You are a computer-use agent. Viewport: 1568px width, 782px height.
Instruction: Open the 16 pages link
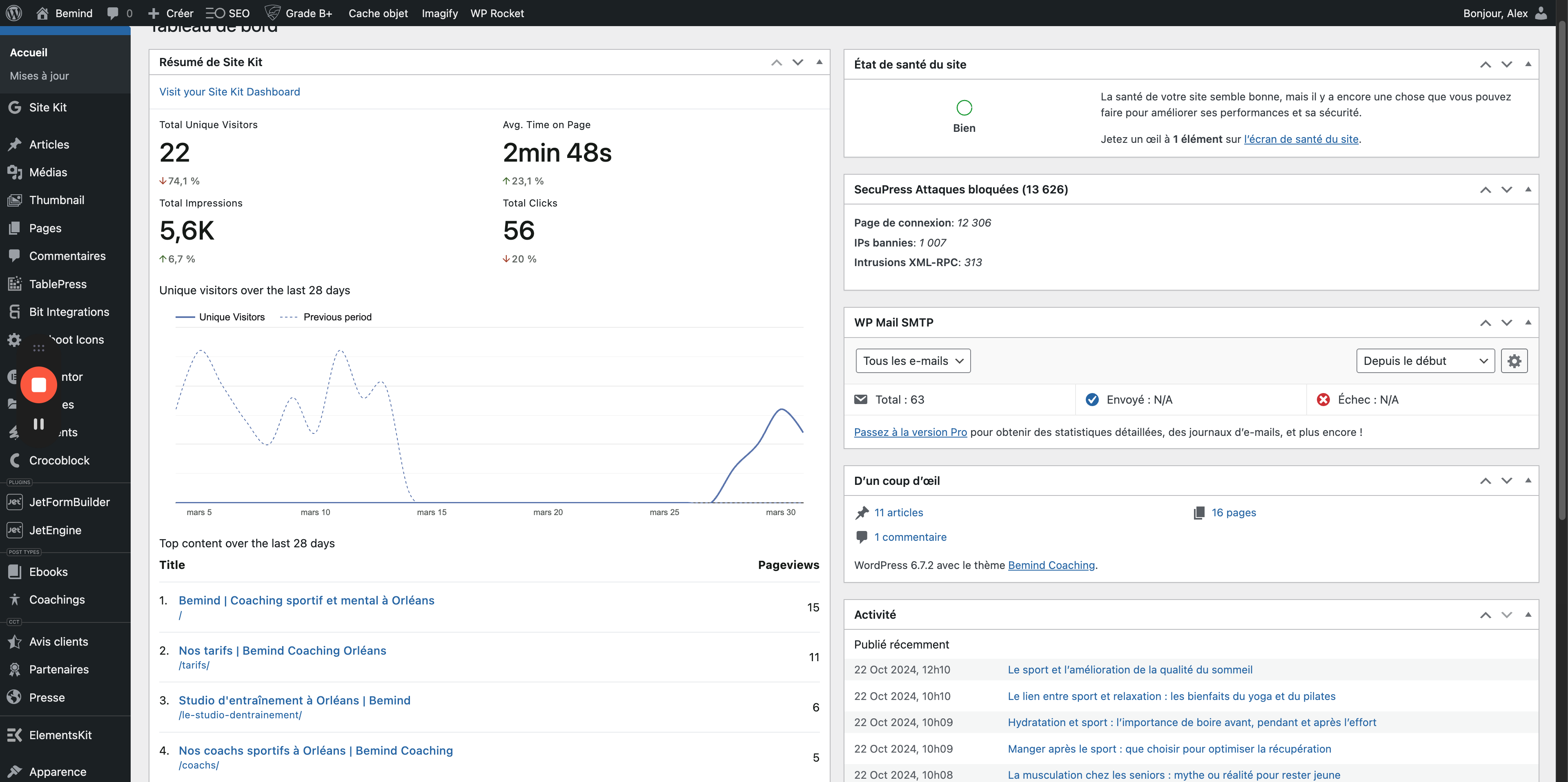[x=1233, y=512]
